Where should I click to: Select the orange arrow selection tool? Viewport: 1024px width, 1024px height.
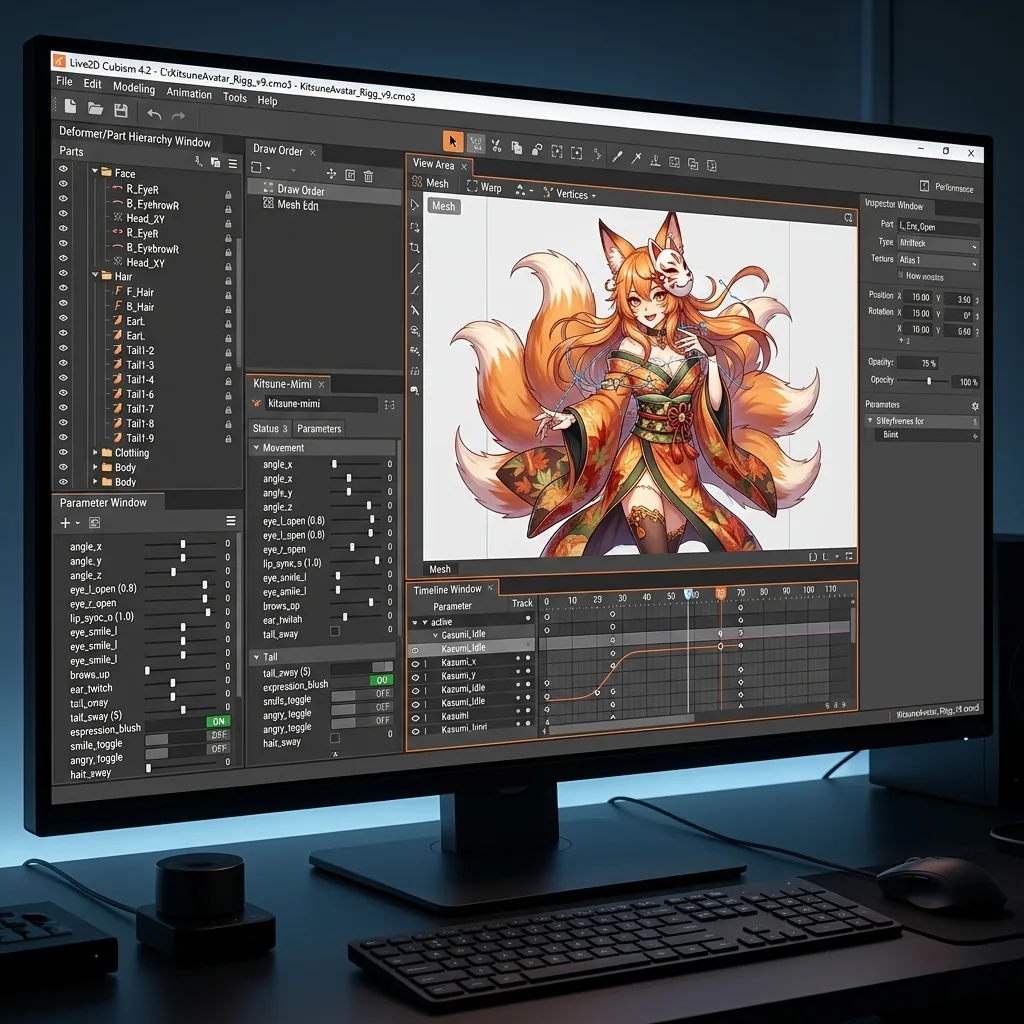[453, 141]
